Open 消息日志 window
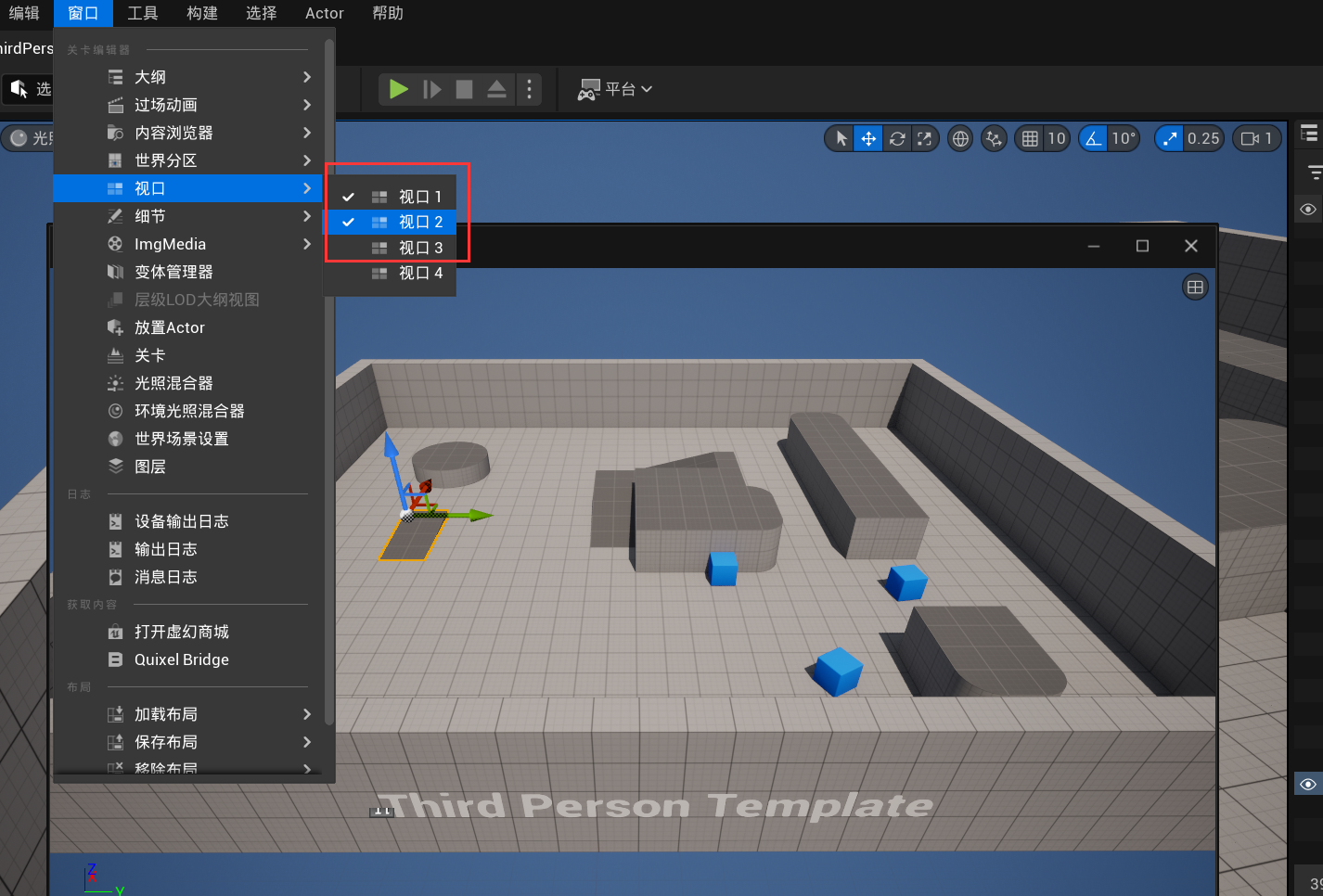 pos(188,577)
